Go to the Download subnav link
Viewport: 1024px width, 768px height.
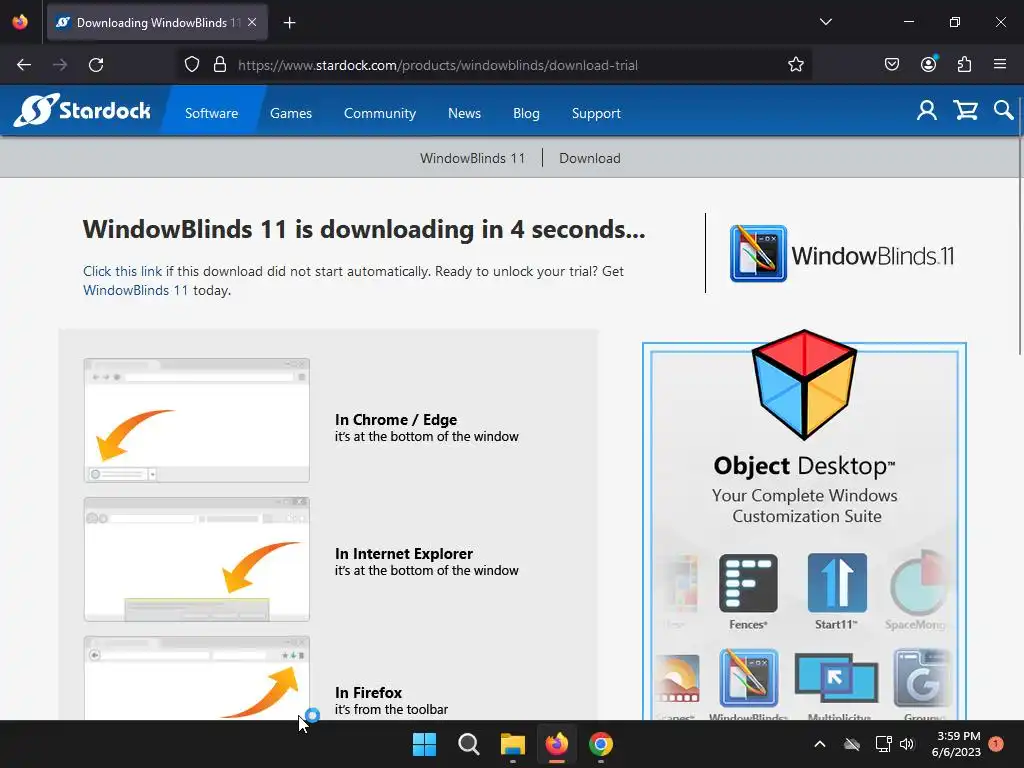tap(590, 158)
